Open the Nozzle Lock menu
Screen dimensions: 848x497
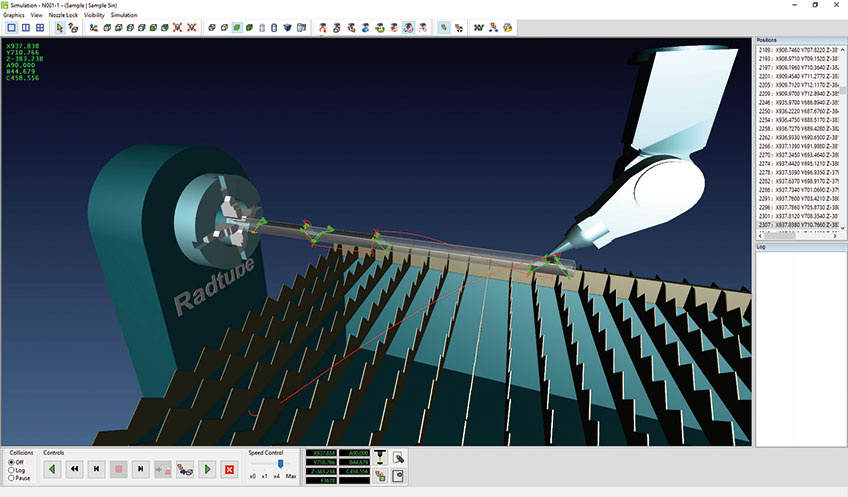pyautogui.click(x=63, y=16)
